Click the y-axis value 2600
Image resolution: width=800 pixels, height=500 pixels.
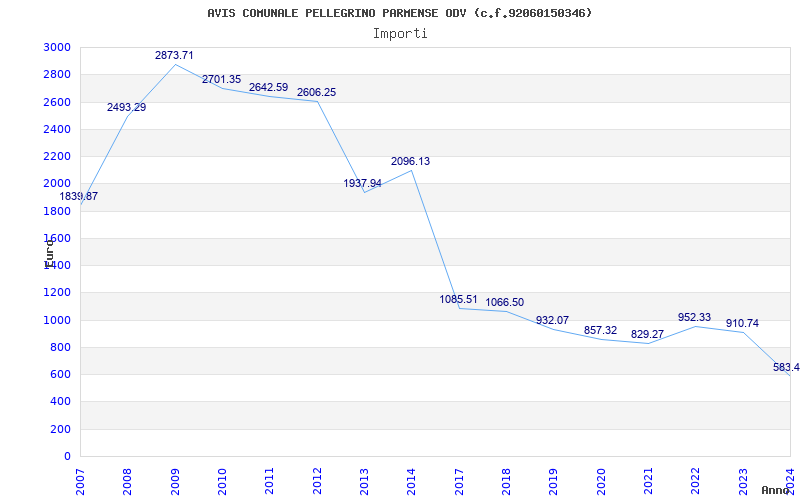(58, 102)
